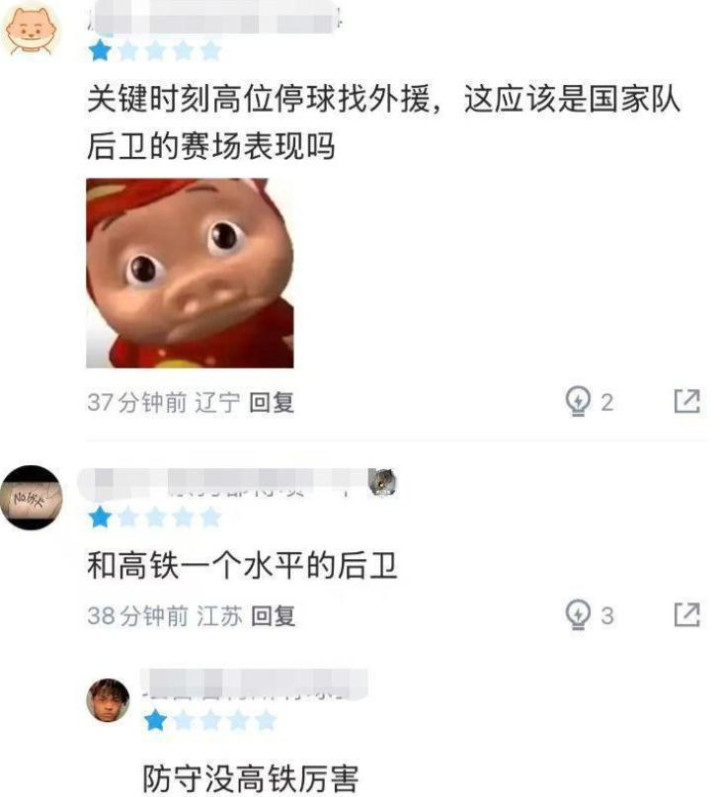Open the dark tattoo avatar profile
The image size is (720, 797).
tap(31, 498)
